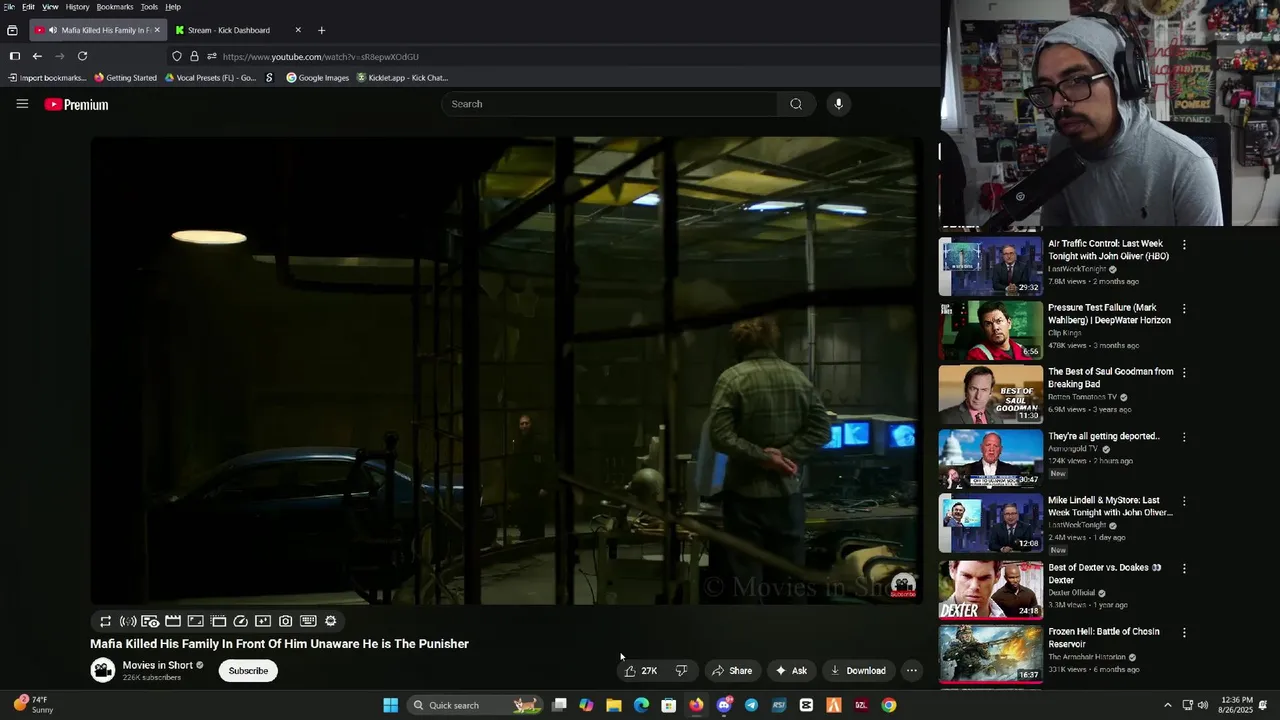Screen dimensions: 1280x720
Task: Open the Frozen Hell: Battle of Chosin title
Action: click(1104, 638)
